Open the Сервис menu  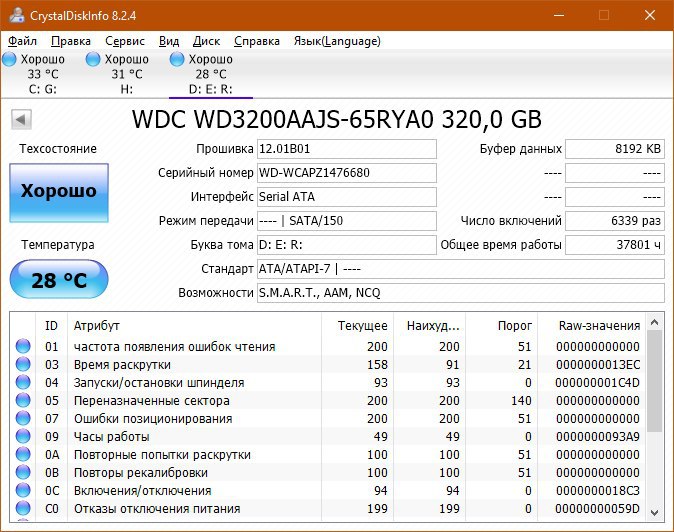click(125, 41)
